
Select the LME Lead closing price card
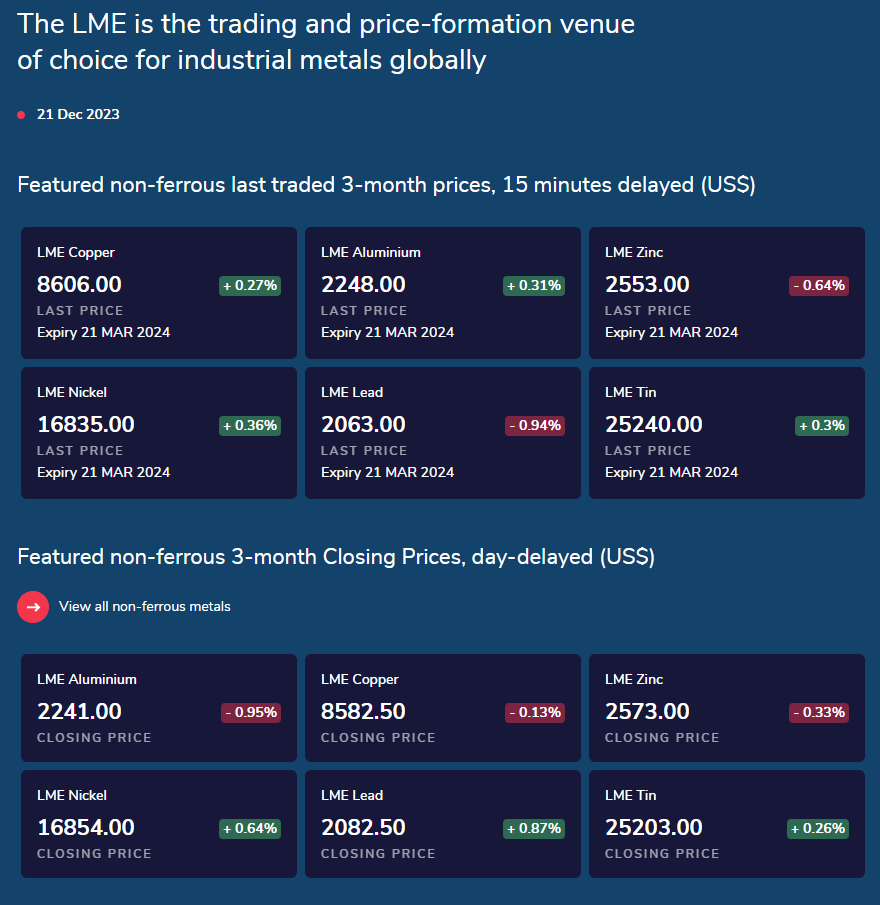point(443,824)
